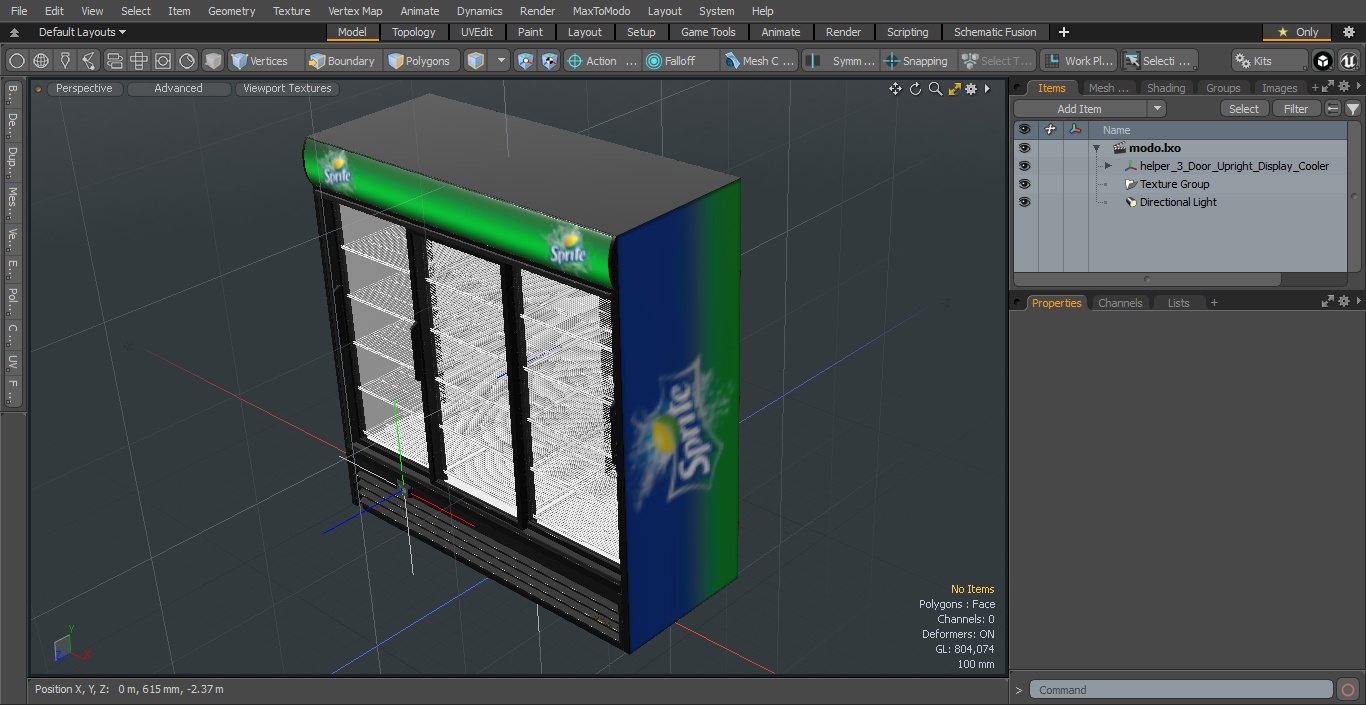Click the second cube pivot icon
The image size is (1366, 705).
pyautogui.click(x=549, y=61)
